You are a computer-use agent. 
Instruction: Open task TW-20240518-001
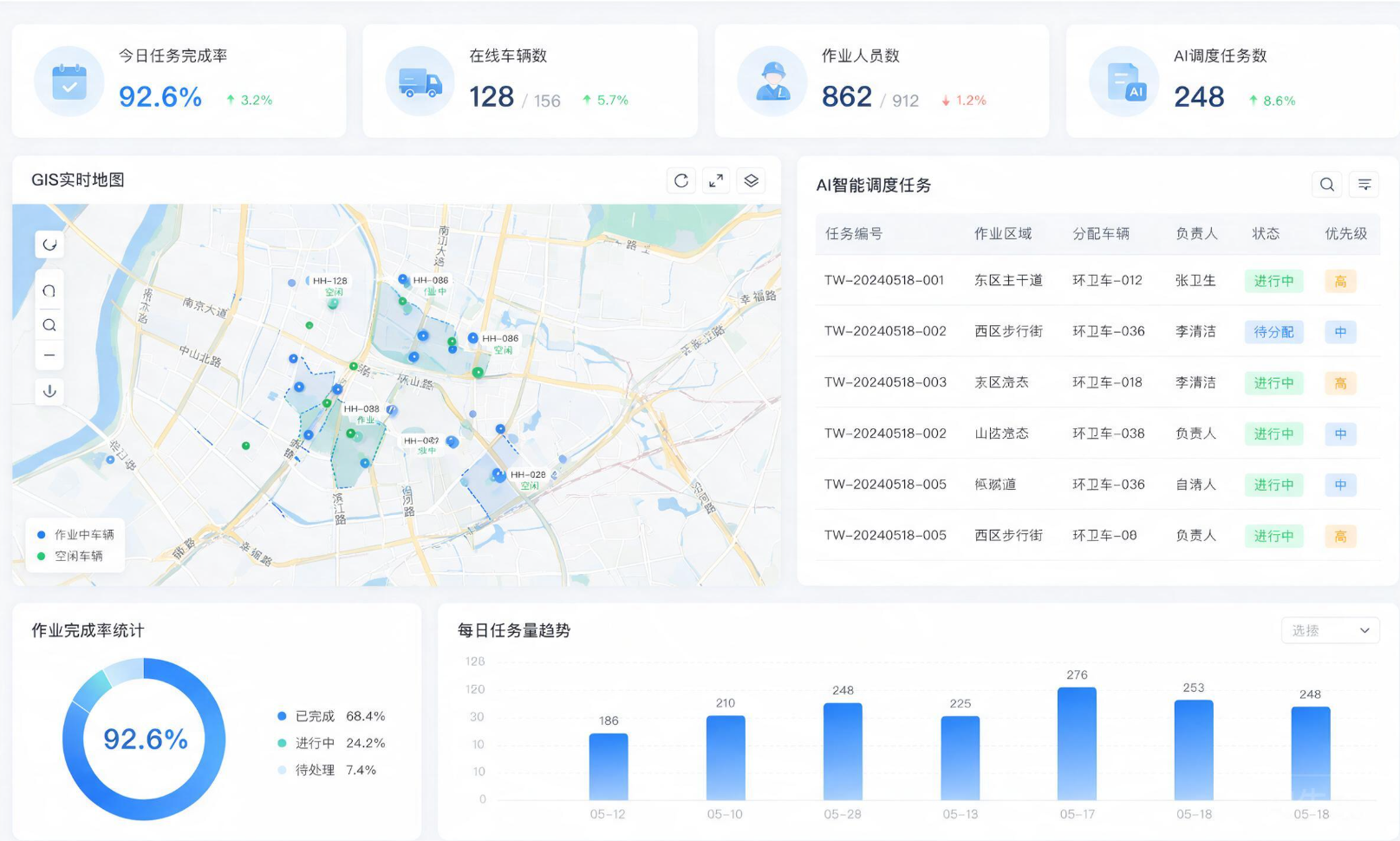point(884,280)
